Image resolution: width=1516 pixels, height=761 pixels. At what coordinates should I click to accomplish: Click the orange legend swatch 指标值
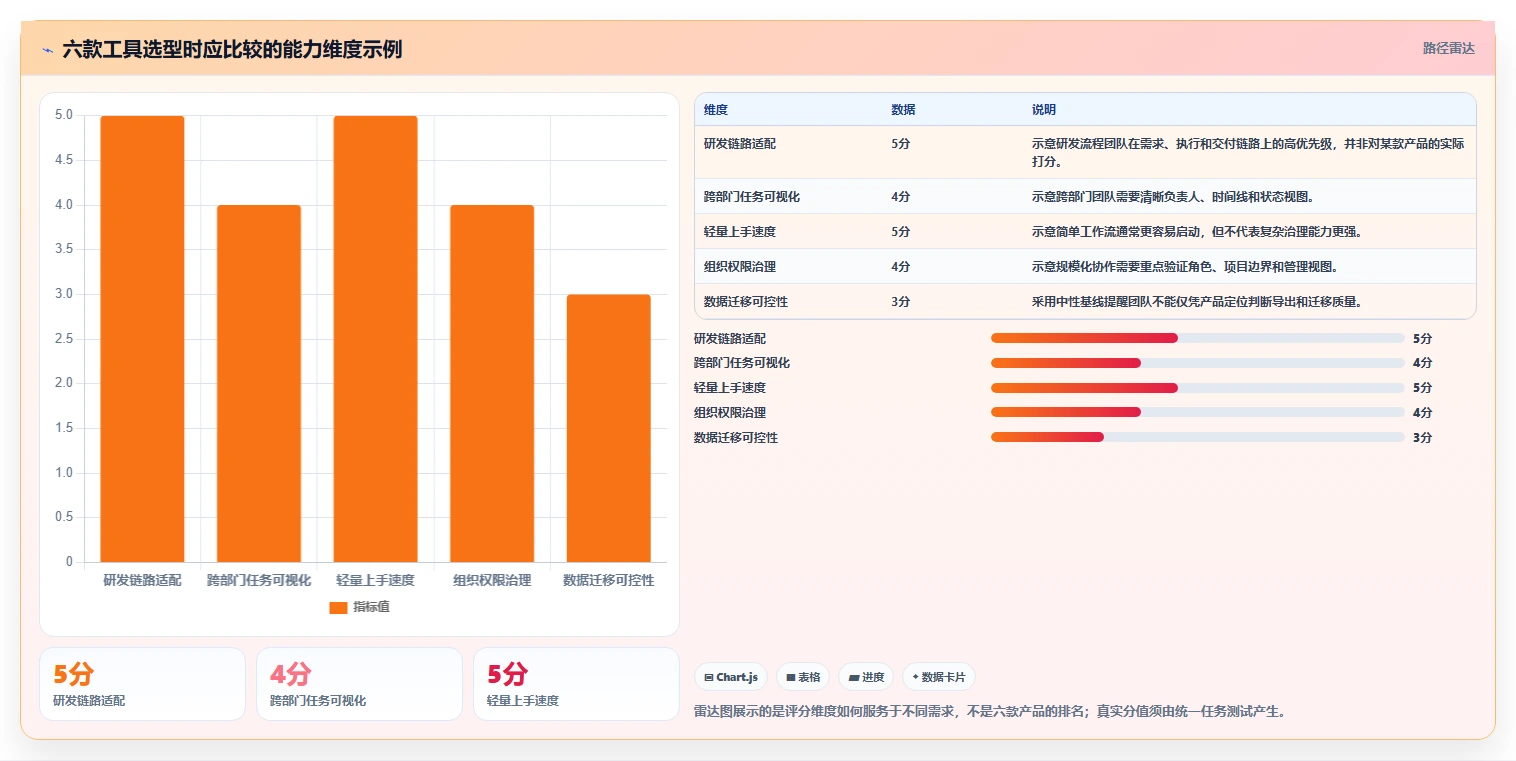338,607
